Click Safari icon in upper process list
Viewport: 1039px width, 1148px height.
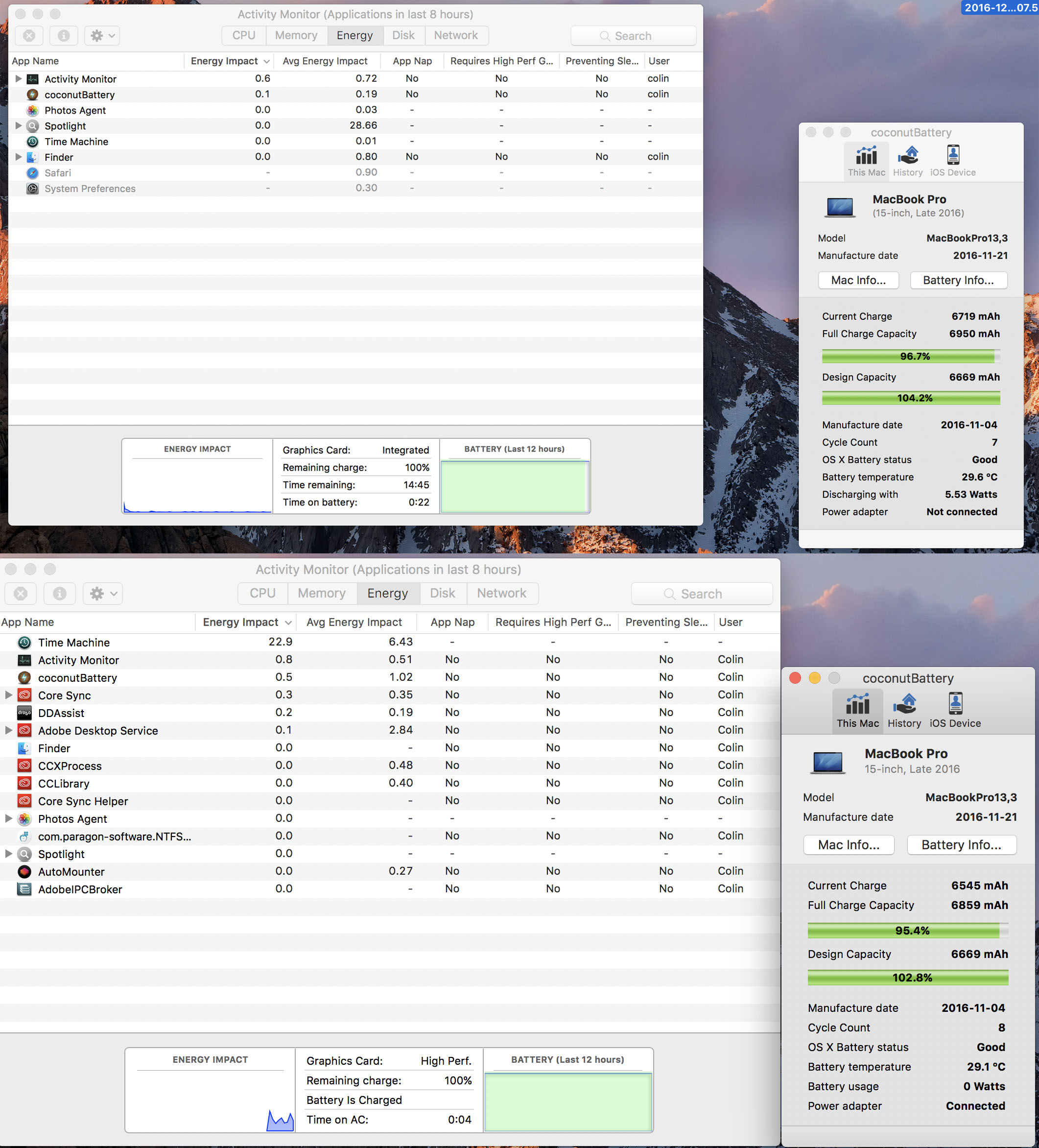(33, 172)
